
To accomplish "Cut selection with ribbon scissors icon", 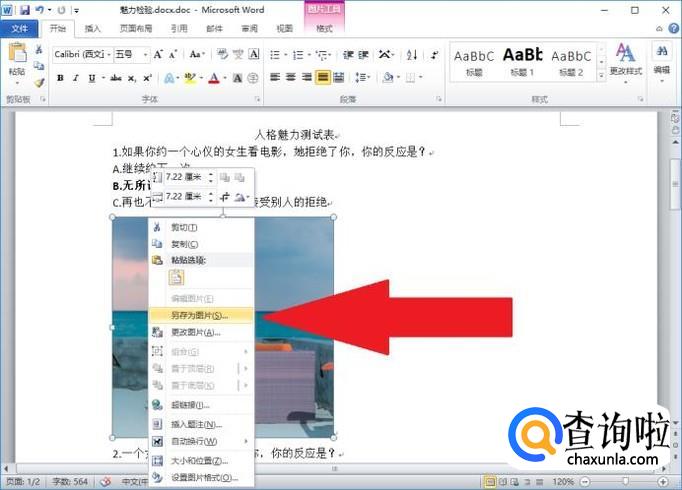I will coord(39,49).
